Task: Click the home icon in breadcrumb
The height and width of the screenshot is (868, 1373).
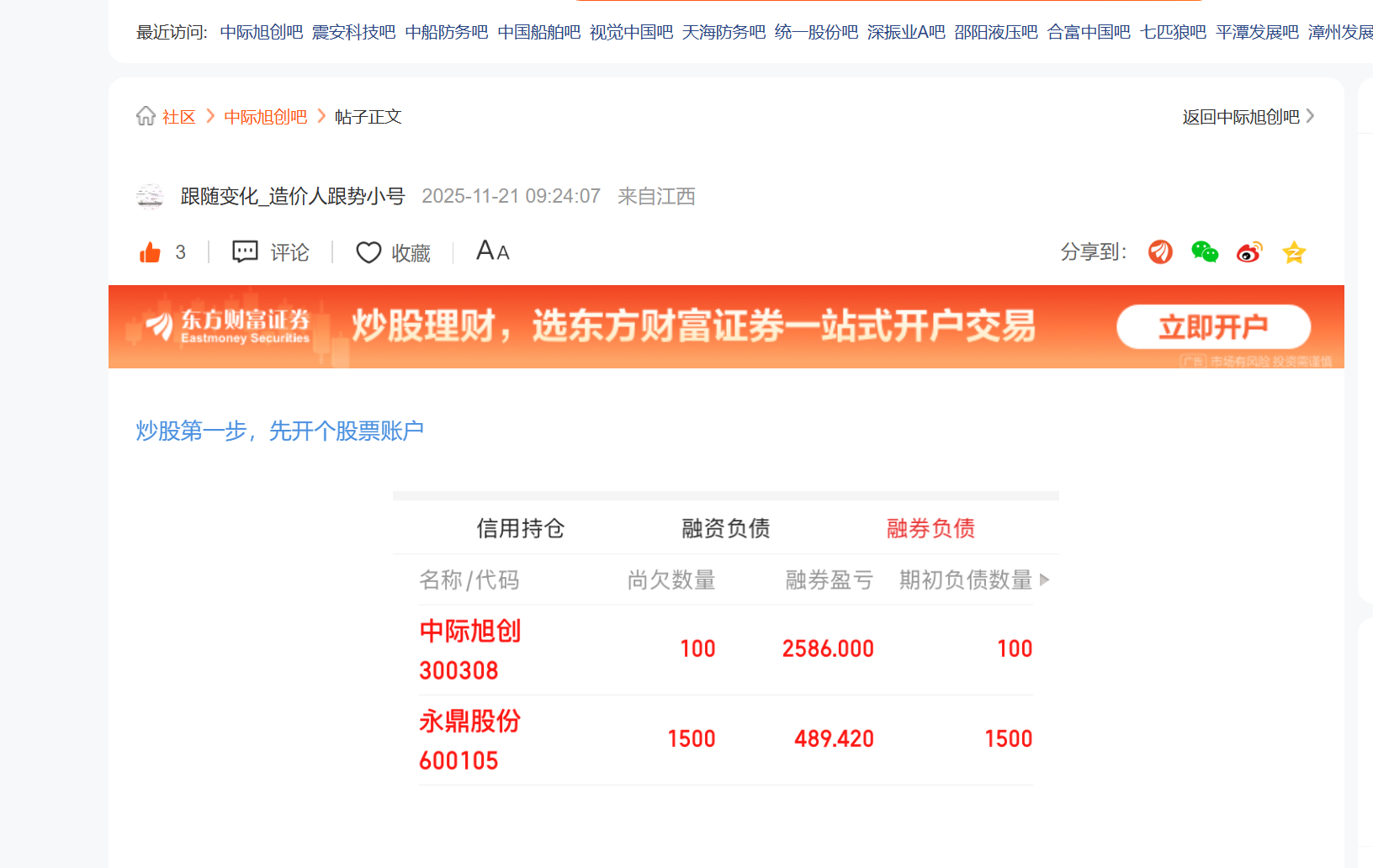Action: 146,116
